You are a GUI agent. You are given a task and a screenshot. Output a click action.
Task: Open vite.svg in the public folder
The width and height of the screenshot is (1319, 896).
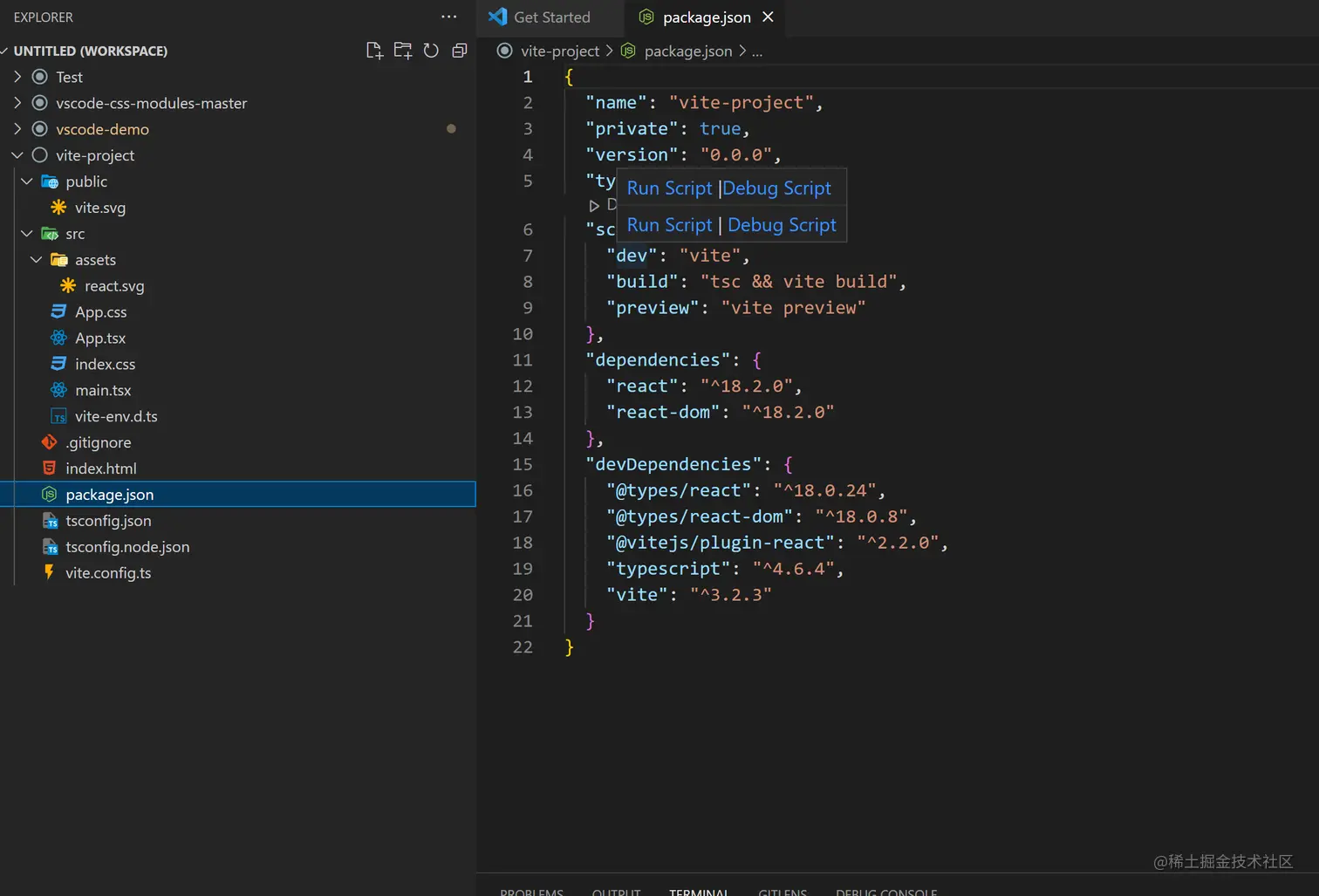(99, 208)
